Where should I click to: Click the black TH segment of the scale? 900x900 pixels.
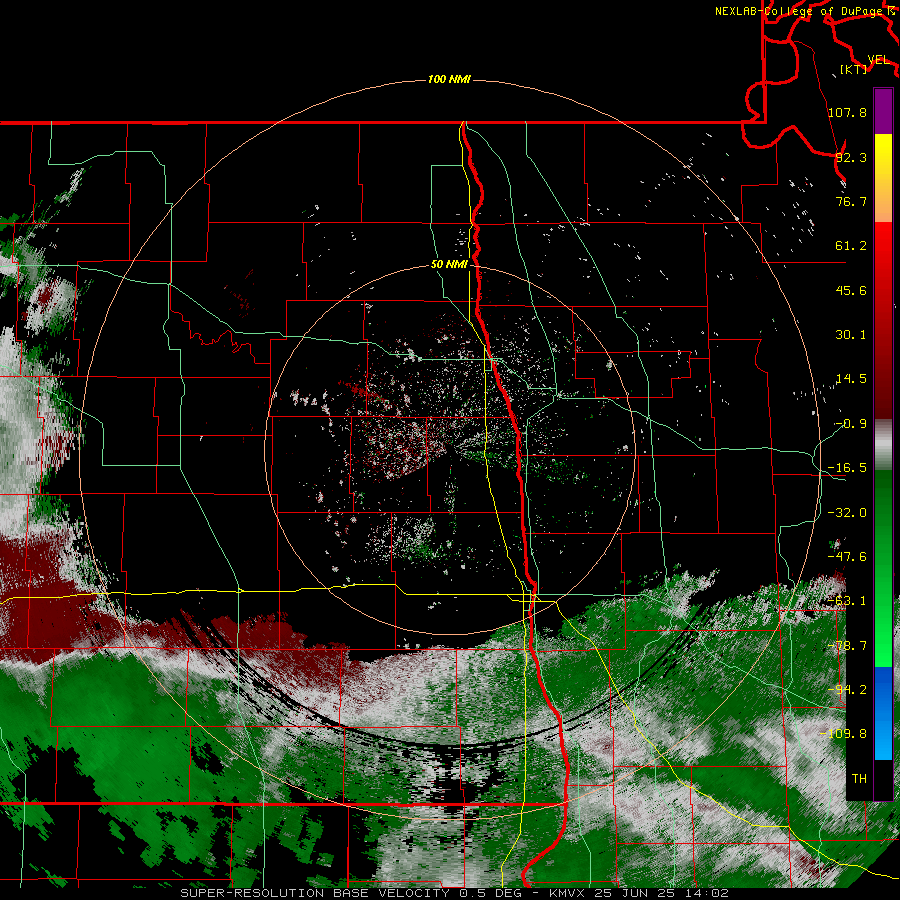[x=883, y=779]
